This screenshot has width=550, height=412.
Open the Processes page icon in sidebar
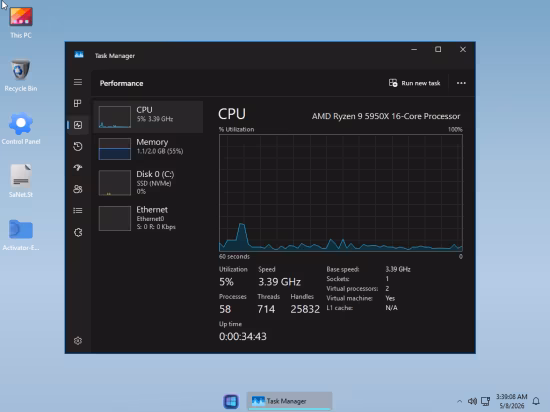(x=78, y=103)
